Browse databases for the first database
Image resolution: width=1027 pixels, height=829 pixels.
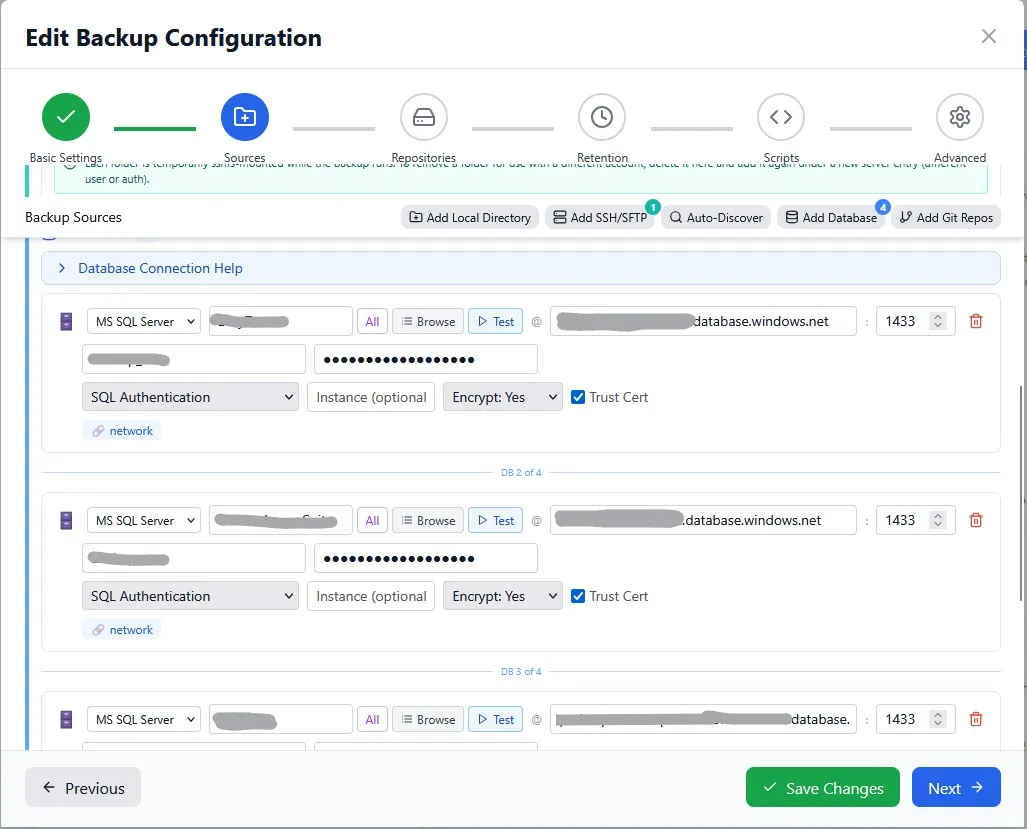pos(428,322)
